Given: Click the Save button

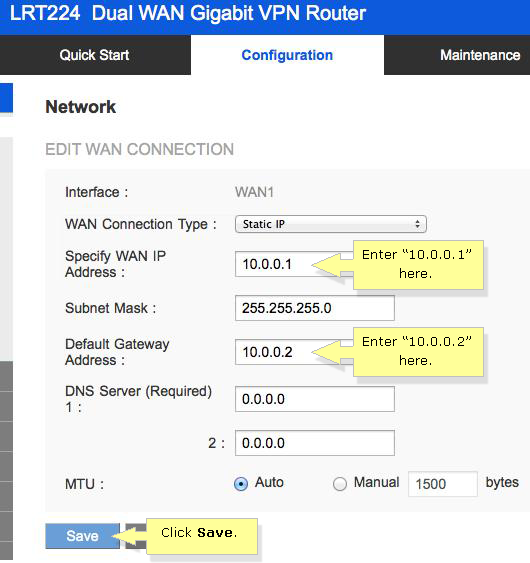Looking at the screenshot, I should 82,536.
